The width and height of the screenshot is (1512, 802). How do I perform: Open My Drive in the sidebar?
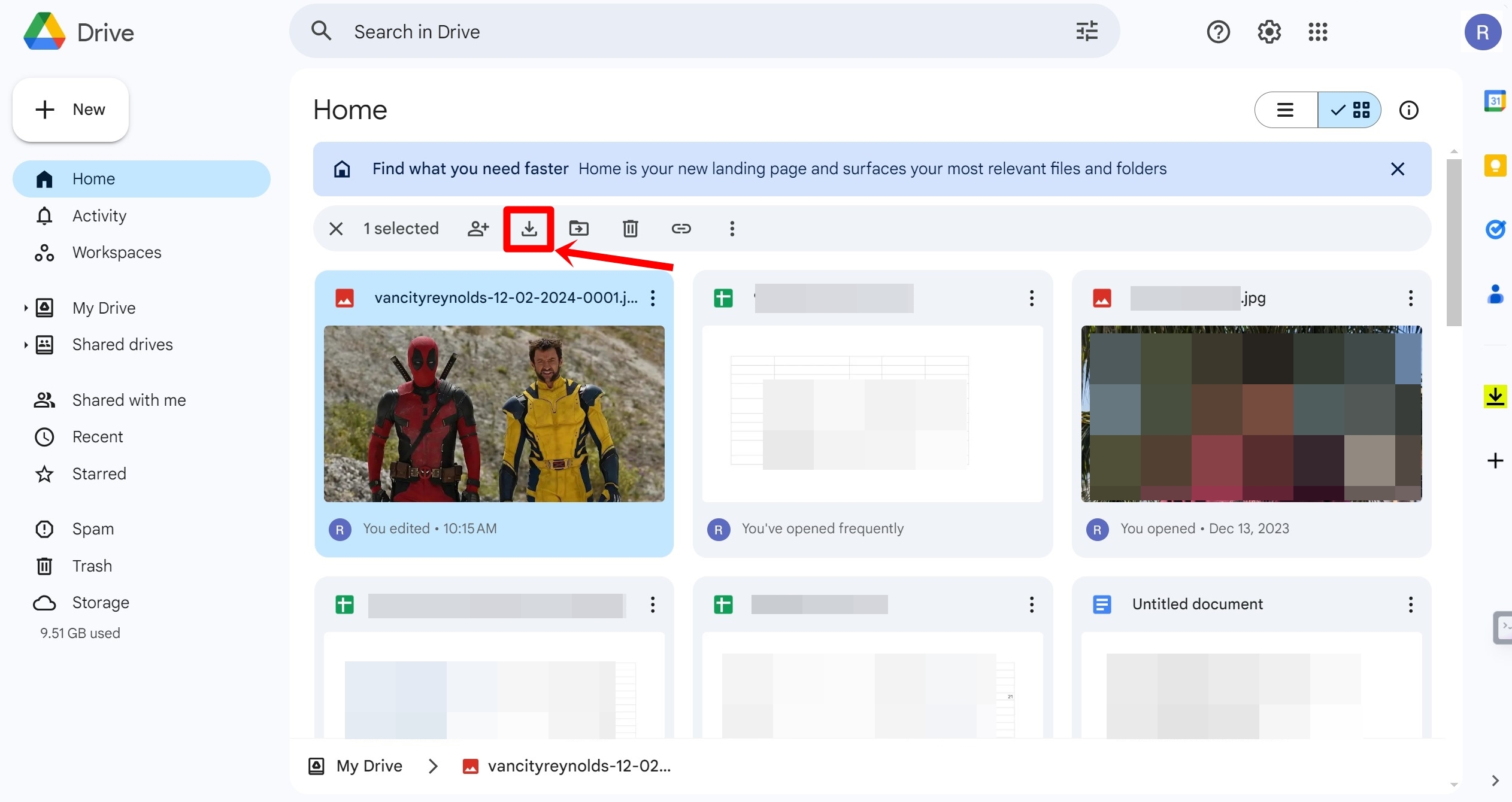(104, 308)
